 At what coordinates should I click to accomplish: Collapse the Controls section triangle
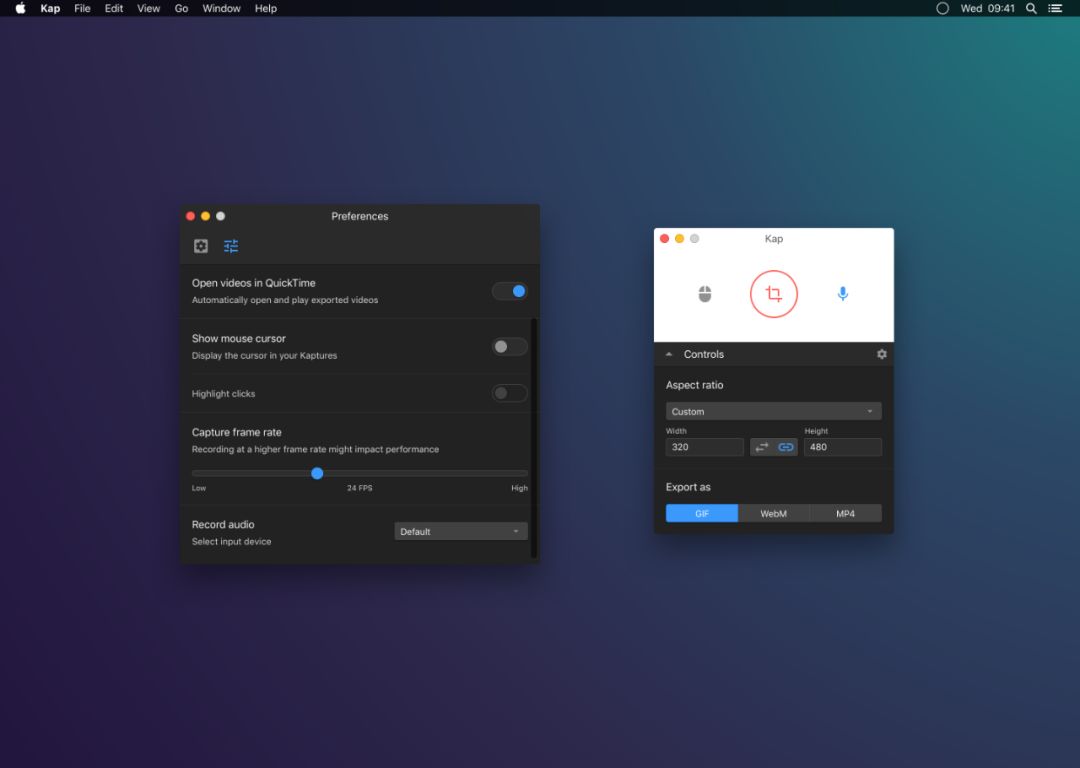coord(669,354)
